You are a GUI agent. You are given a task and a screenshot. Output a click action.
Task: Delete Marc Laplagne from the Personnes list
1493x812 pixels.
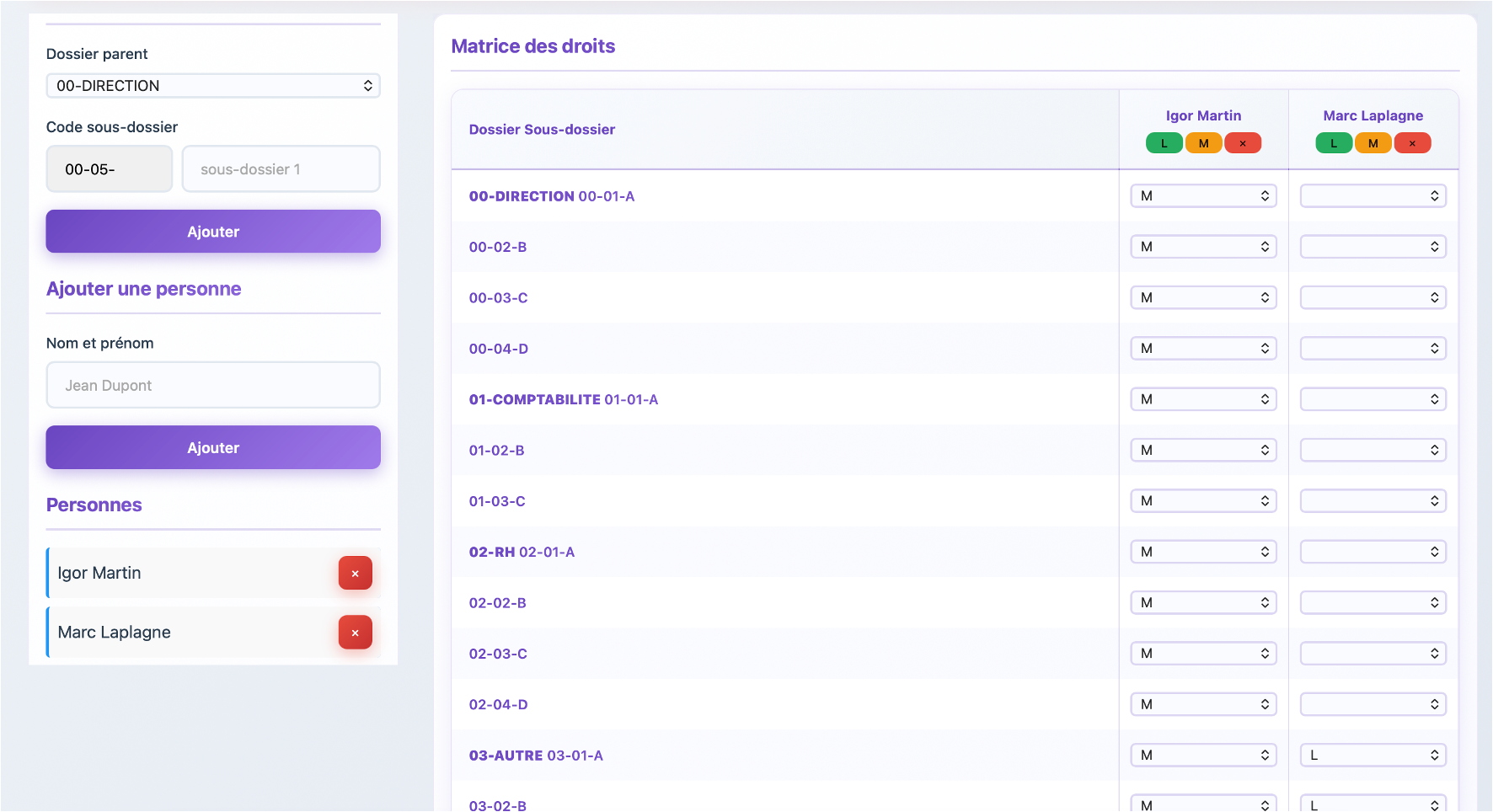pos(355,633)
